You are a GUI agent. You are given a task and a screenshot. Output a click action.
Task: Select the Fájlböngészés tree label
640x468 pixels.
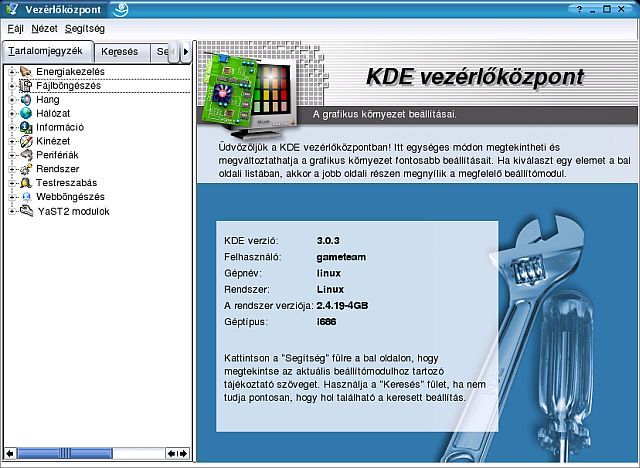pyautogui.click(x=69, y=86)
